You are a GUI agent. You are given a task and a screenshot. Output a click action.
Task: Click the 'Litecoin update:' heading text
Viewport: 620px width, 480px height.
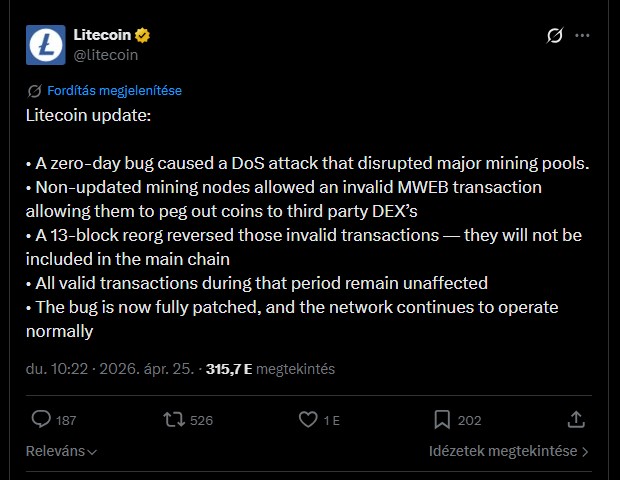tap(88, 115)
